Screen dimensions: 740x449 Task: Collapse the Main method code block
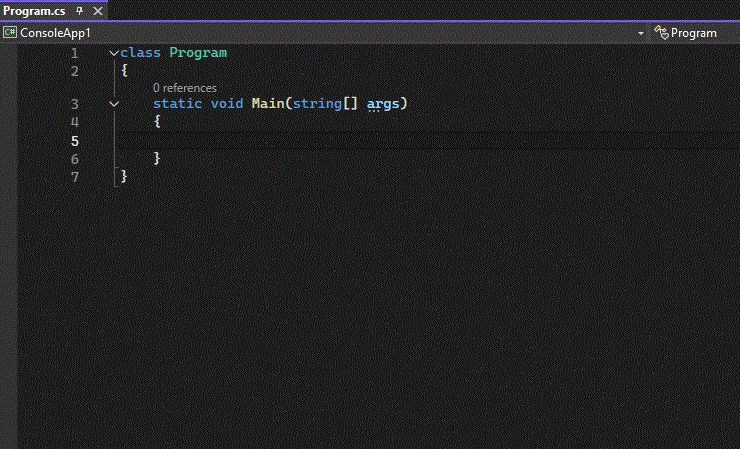[x=114, y=104]
